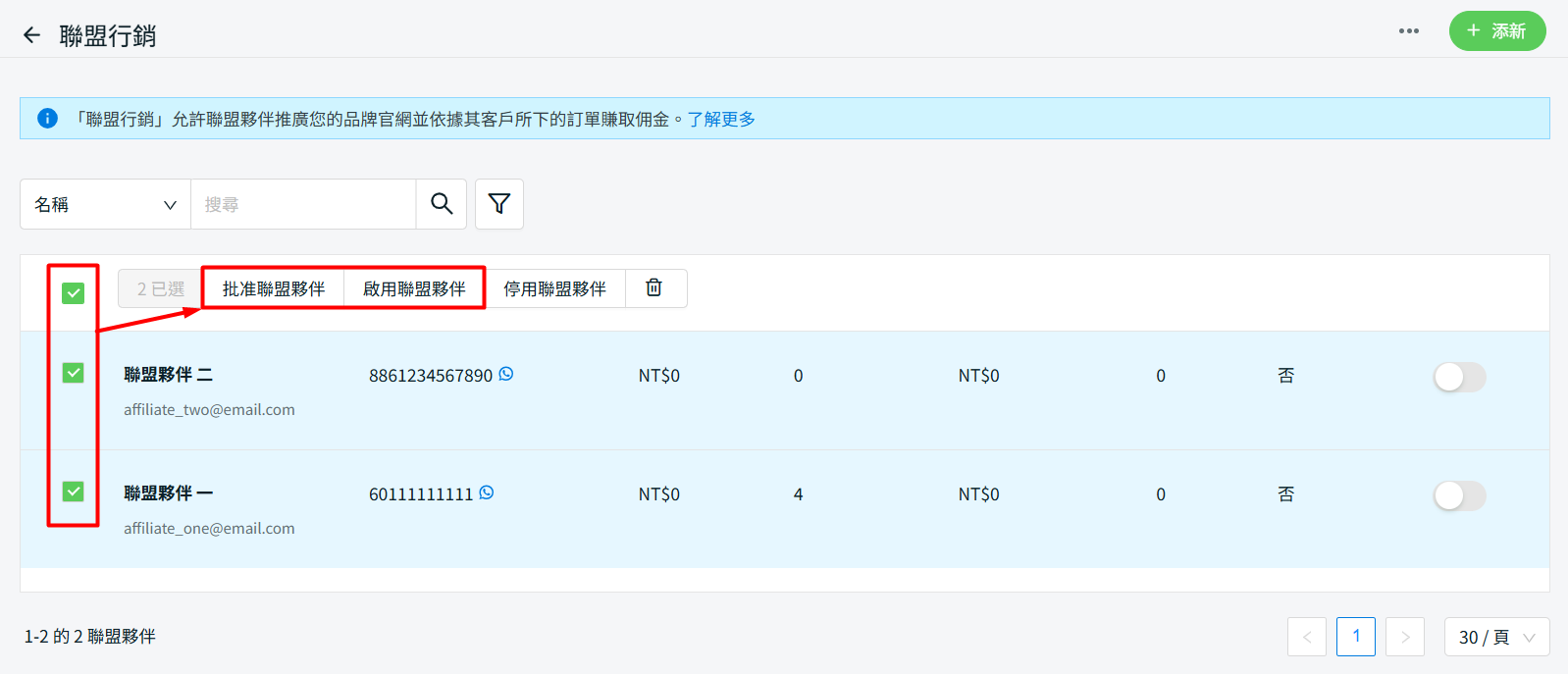1568x674 pixels.
Task: Click WhatsApp icon next to 8861234567890
Action: pos(506,374)
